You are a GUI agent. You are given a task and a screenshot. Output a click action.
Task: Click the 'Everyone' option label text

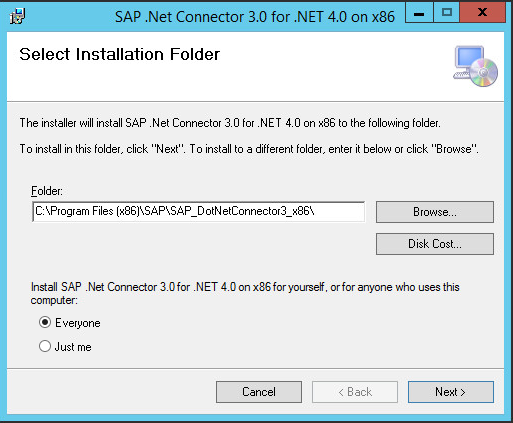tap(78, 323)
